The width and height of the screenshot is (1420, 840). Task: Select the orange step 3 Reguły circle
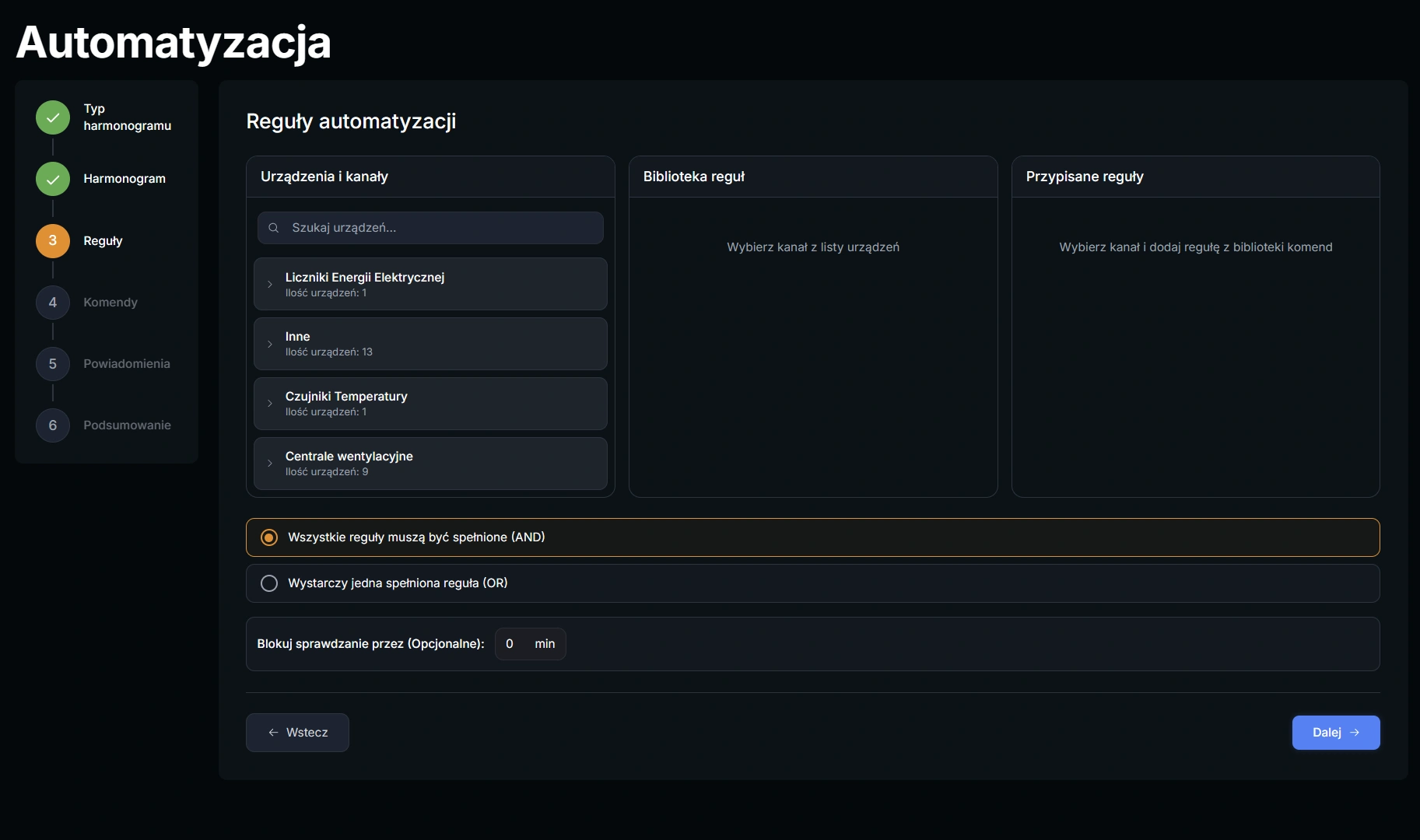coord(53,240)
